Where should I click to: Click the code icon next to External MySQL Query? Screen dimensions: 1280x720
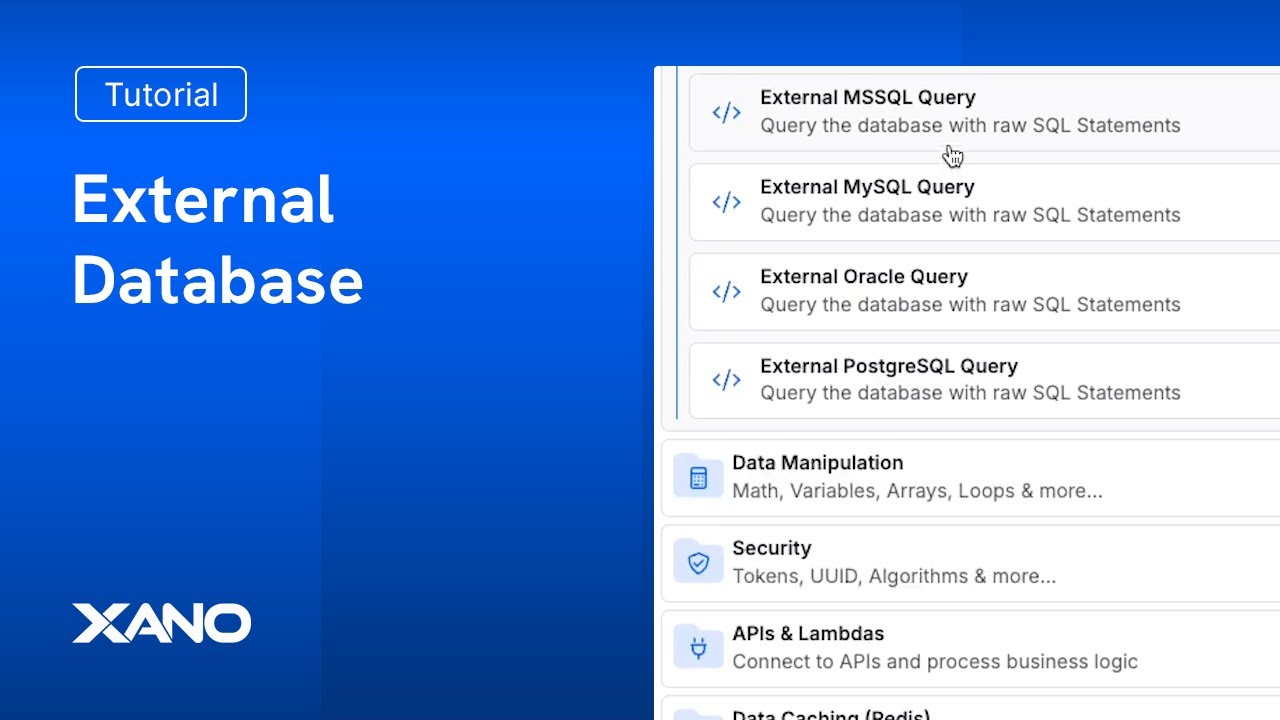(726, 202)
